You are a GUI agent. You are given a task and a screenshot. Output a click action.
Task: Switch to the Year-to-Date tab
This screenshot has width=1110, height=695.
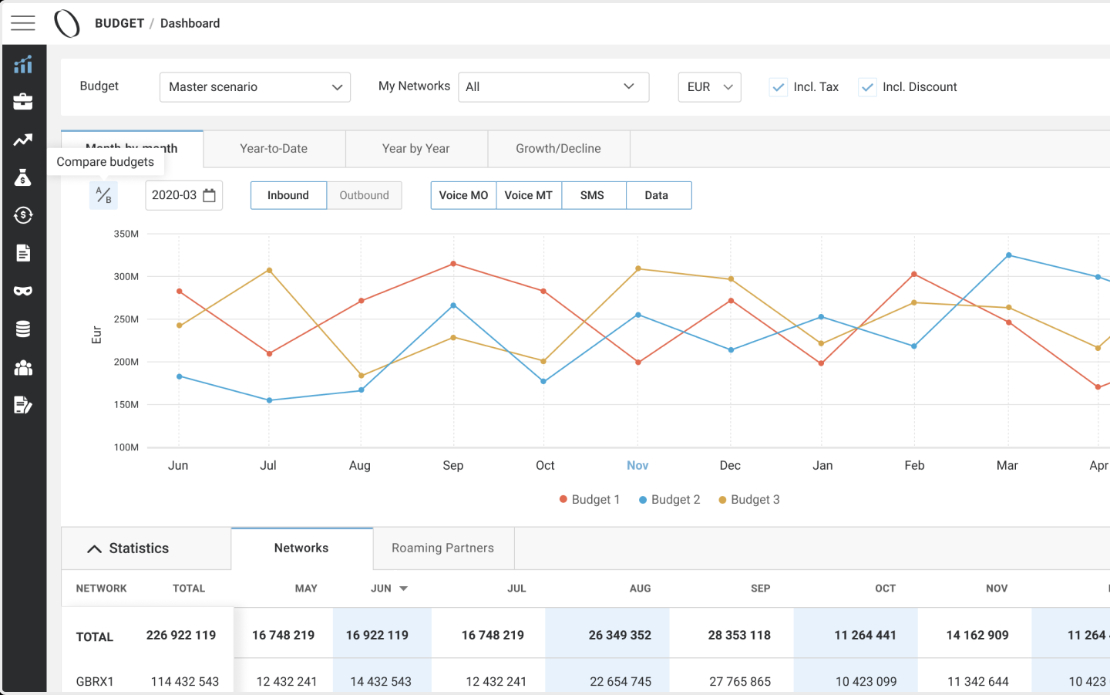coord(274,149)
